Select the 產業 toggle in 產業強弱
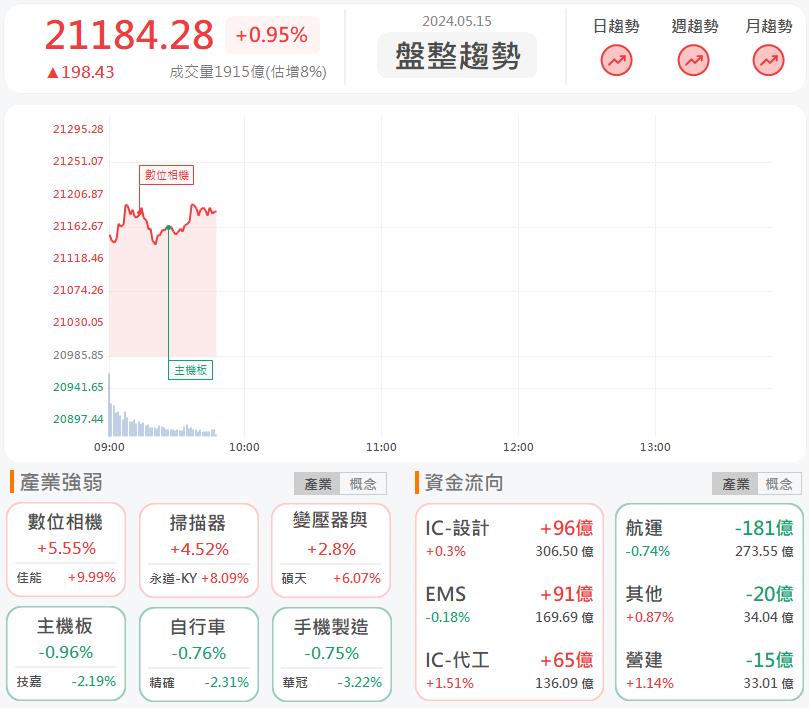This screenshot has height=708, width=809. (319, 483)
